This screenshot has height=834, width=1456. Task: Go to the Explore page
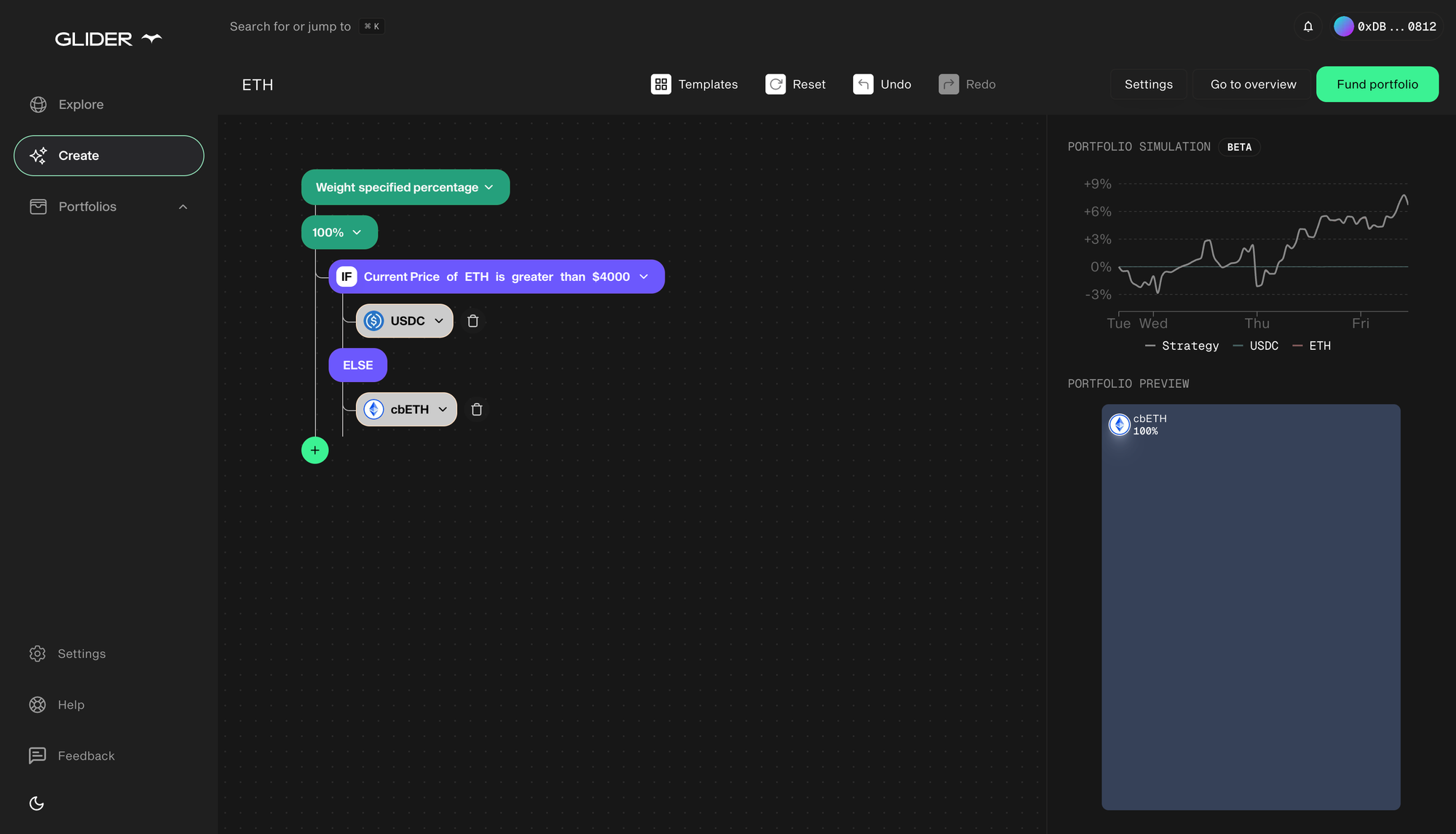click(x=81, y=105)
